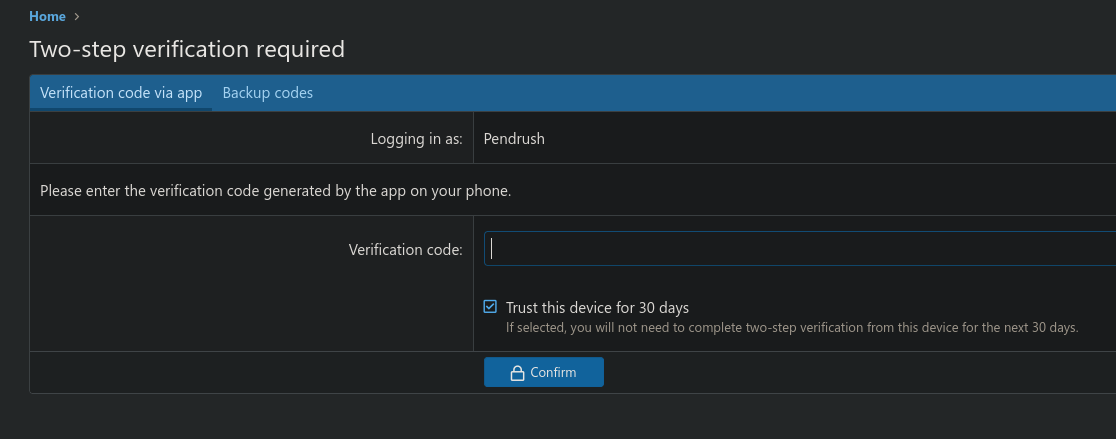Click the "Trust this device for 30 days" label
1116x439 pixels.
[597, 308]
